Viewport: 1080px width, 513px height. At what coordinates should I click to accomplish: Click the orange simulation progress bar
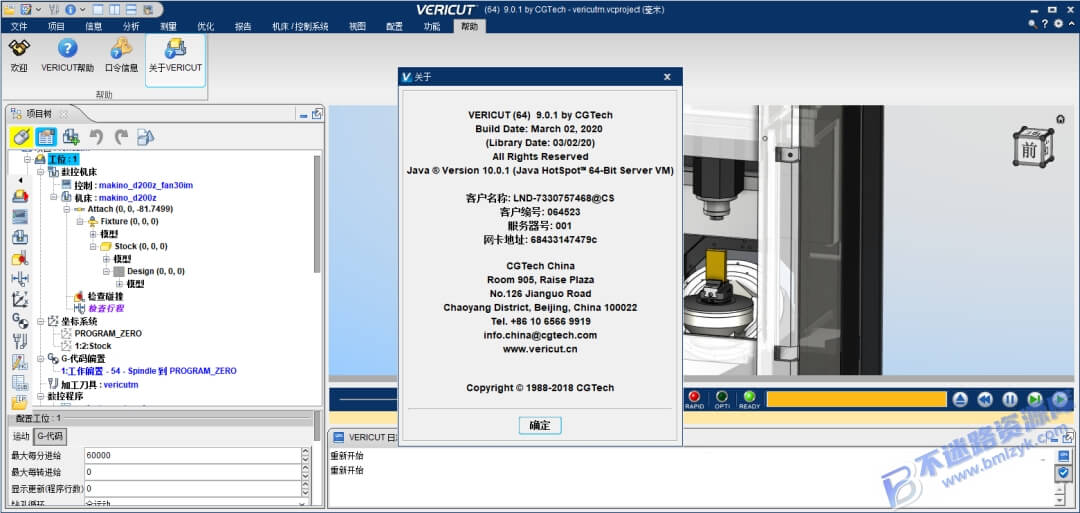pyautogui.click(x=857, y=399)
